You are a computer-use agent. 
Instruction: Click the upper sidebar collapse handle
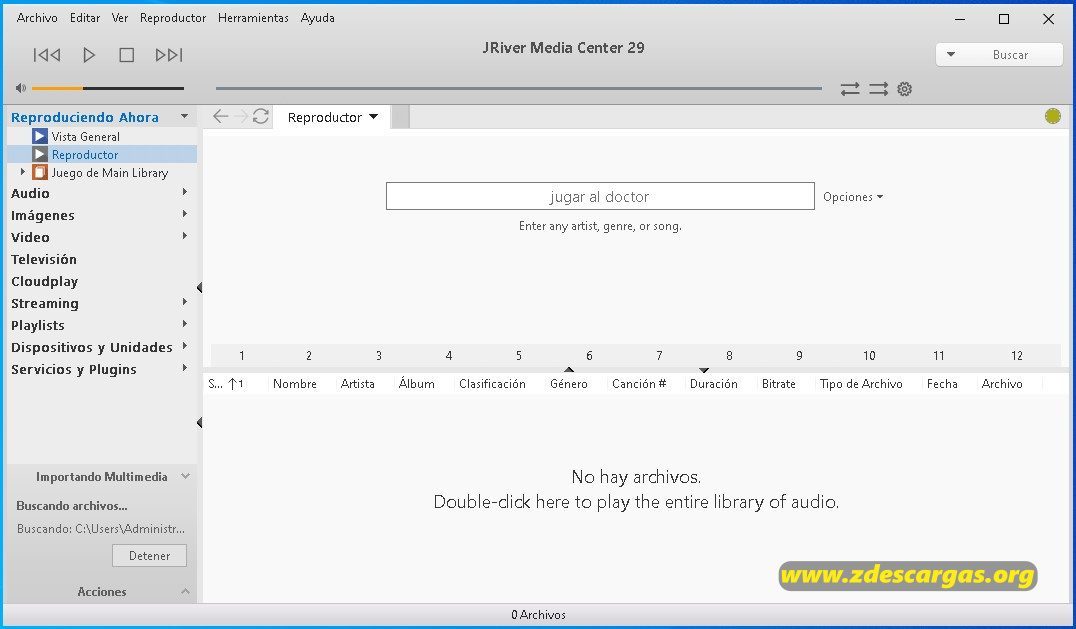tap(200, 287)
